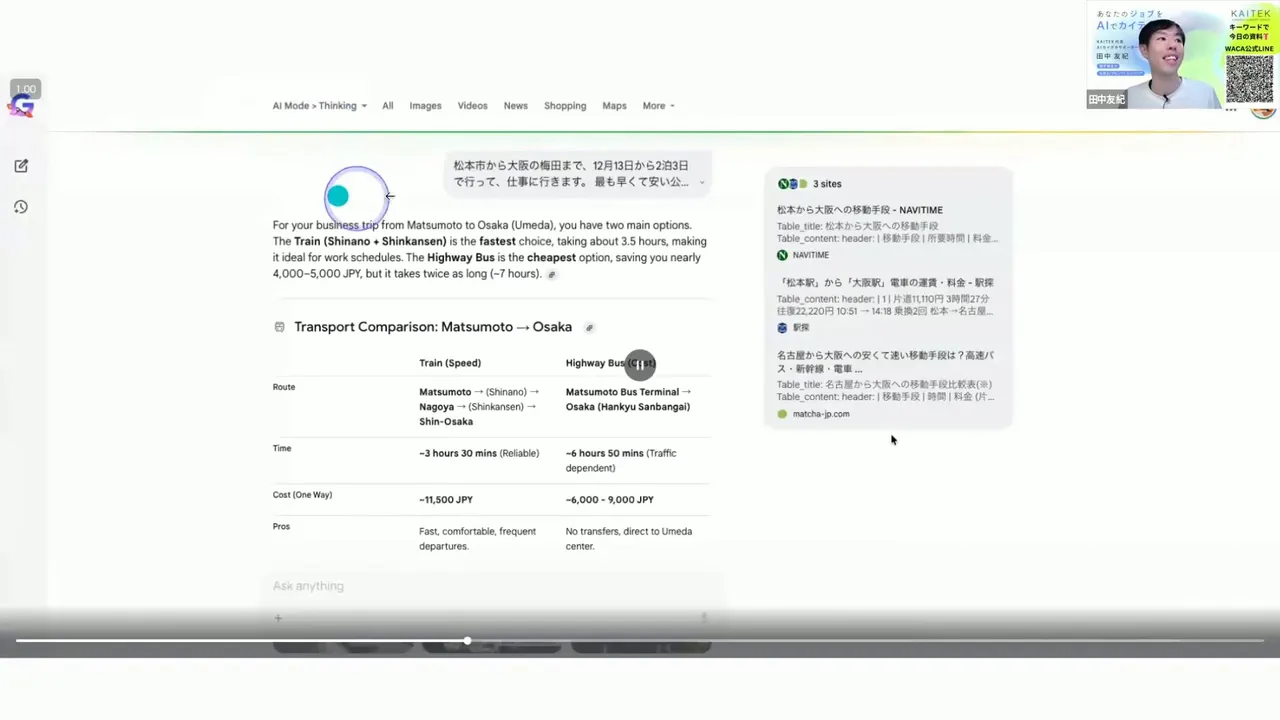
Task: Open search history via the clock icon
Action: 21,207
